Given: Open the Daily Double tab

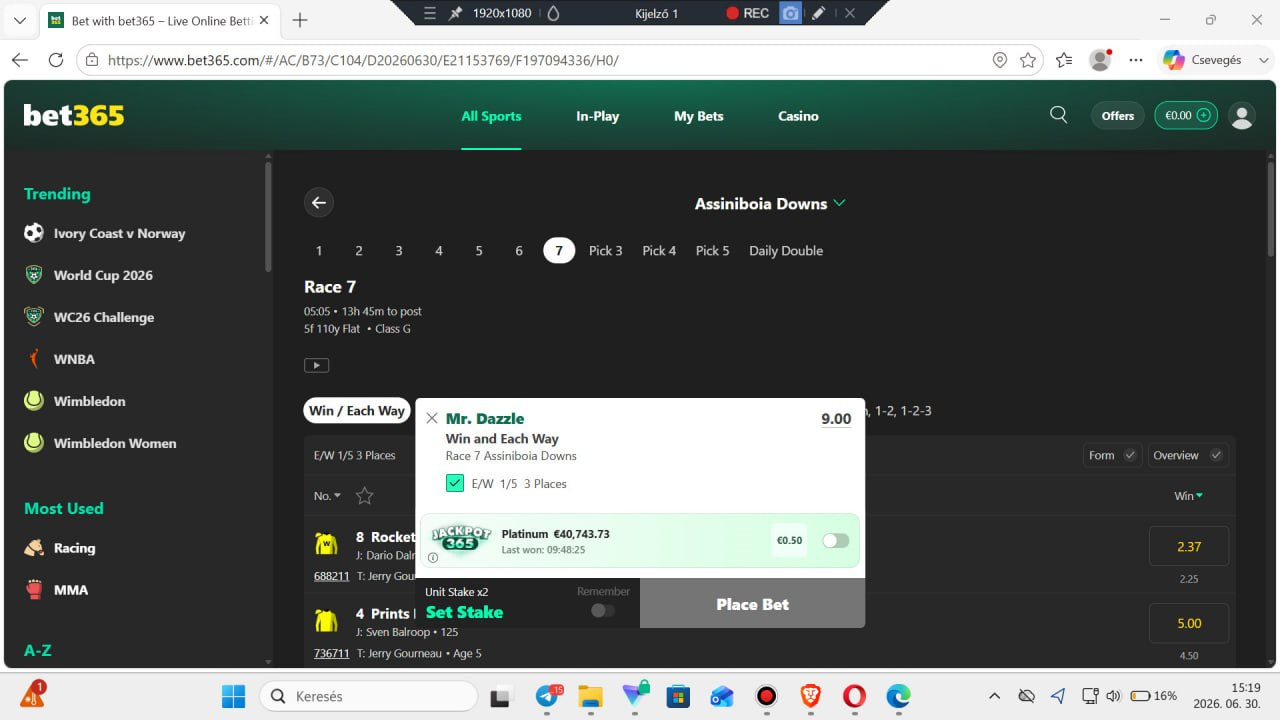Looking at the screenshot, I should [x=786, y=251].
